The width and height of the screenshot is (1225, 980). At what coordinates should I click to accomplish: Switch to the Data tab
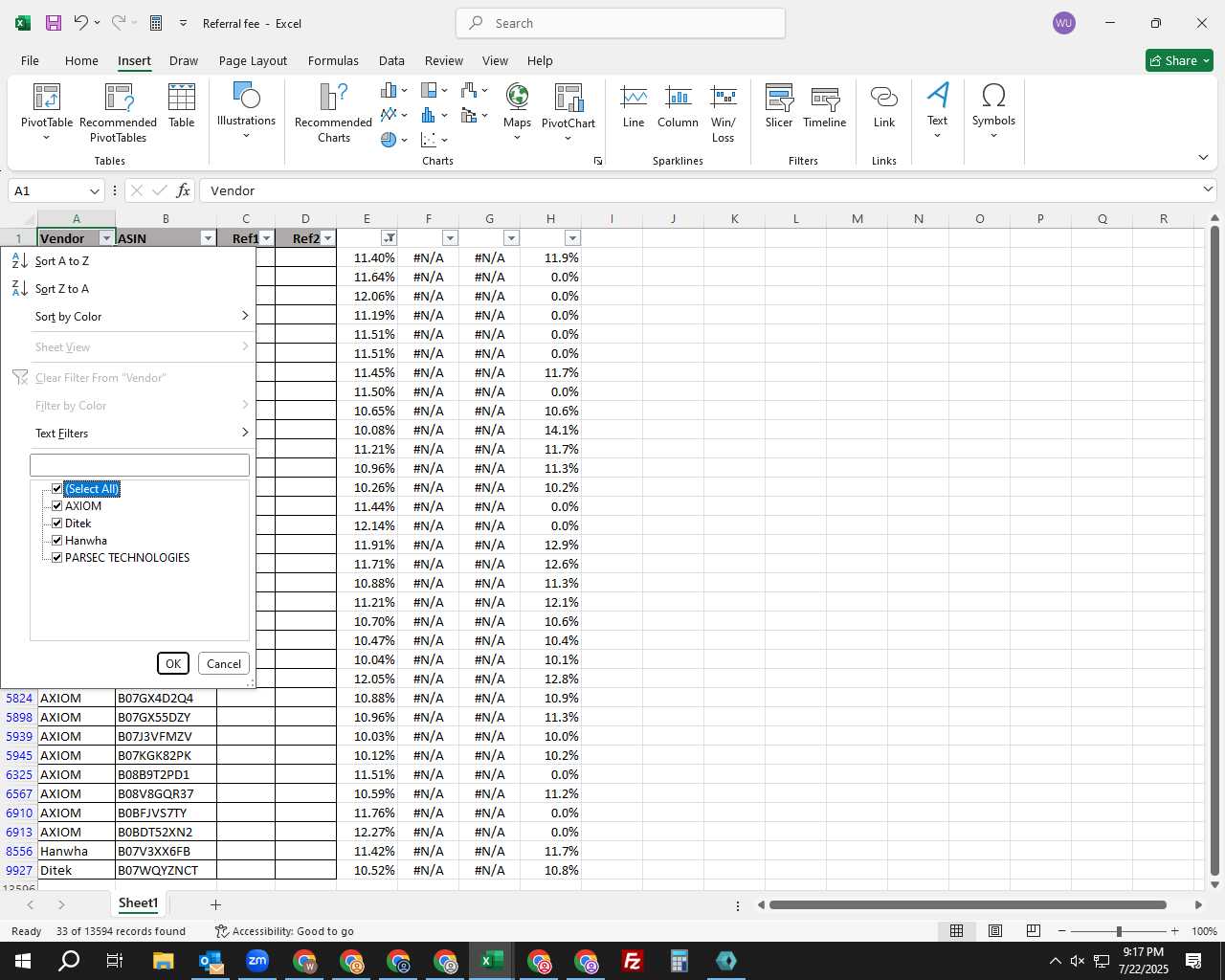point(391,60)
